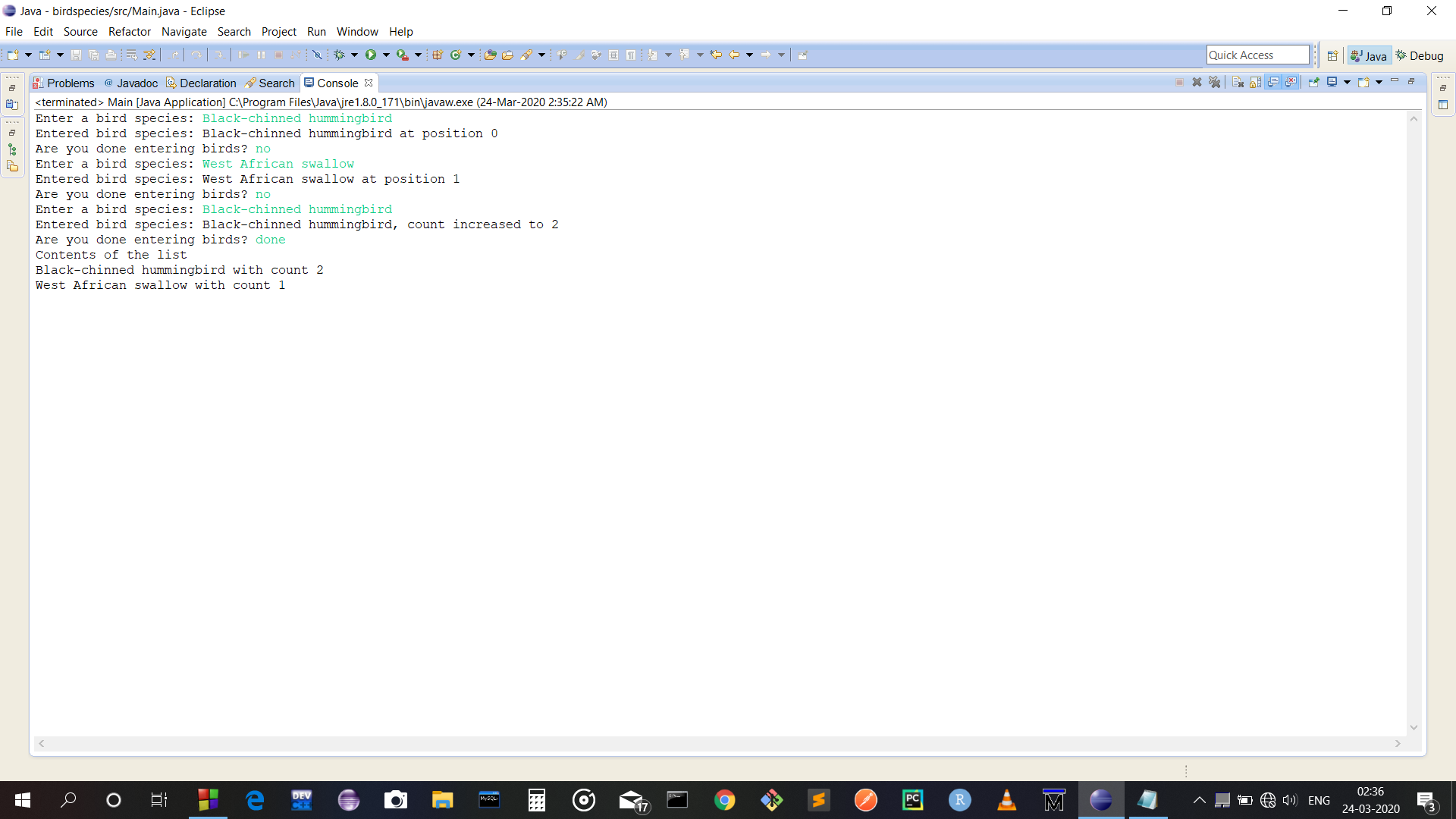Click the Pin Console icon
This screenshot has width=1456, height=819.
[1313, 82]
